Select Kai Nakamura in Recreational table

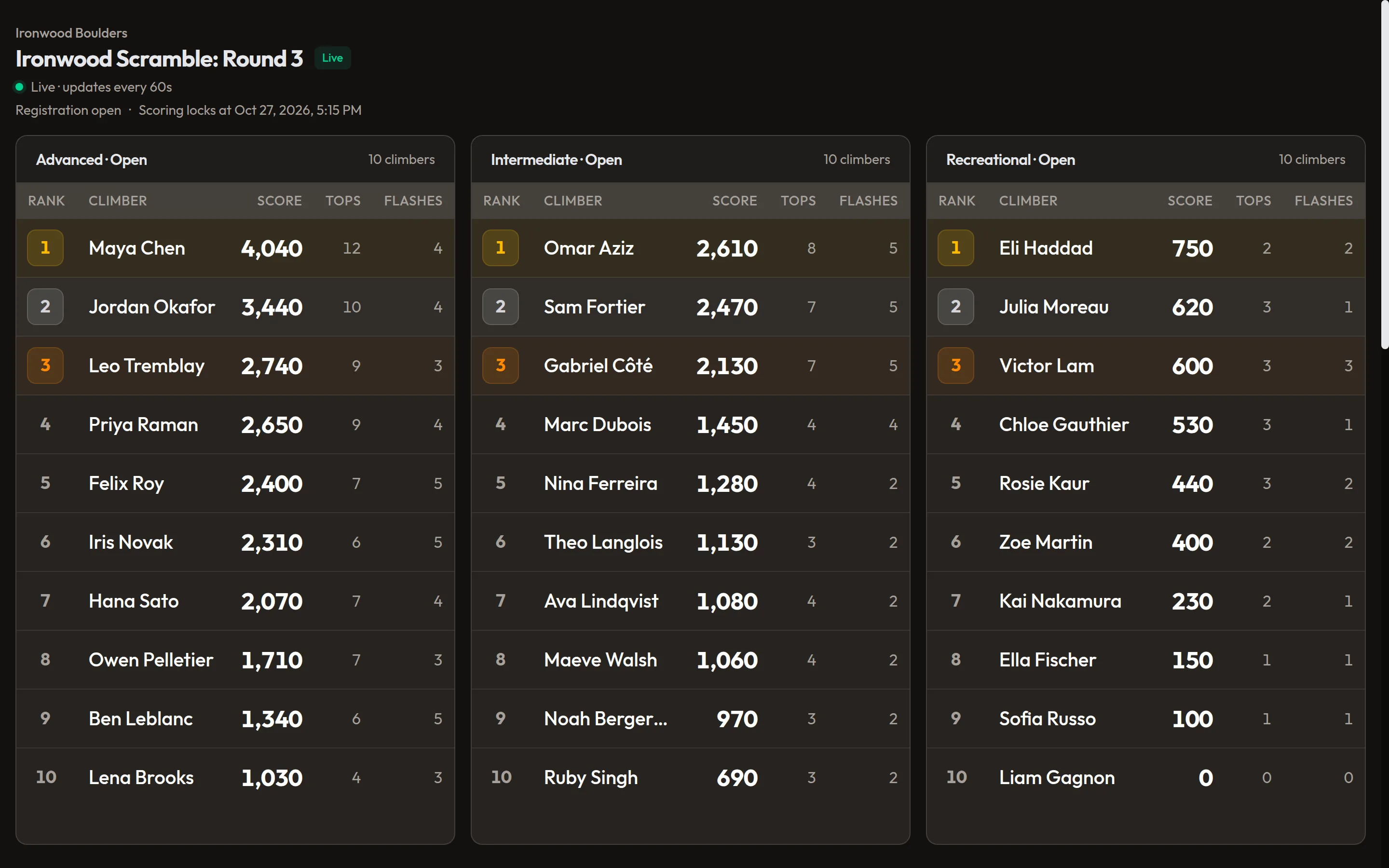click(x=1060, y=601)
